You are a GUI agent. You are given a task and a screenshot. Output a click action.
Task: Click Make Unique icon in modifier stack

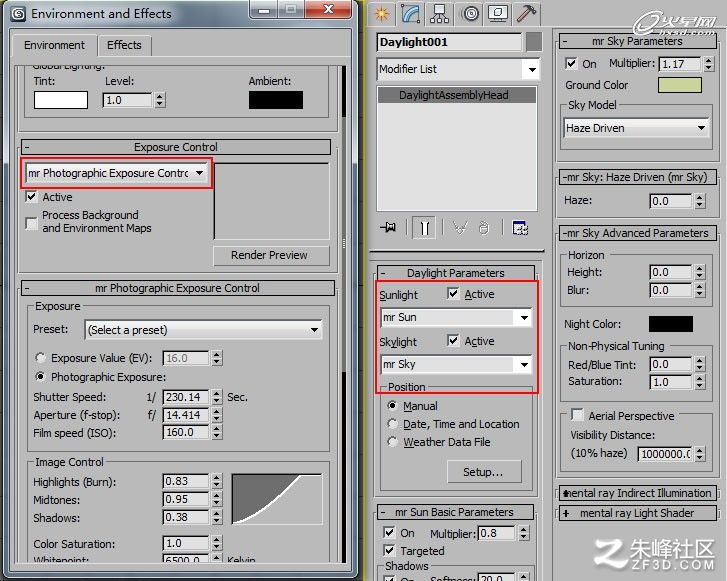pos(459,228)
